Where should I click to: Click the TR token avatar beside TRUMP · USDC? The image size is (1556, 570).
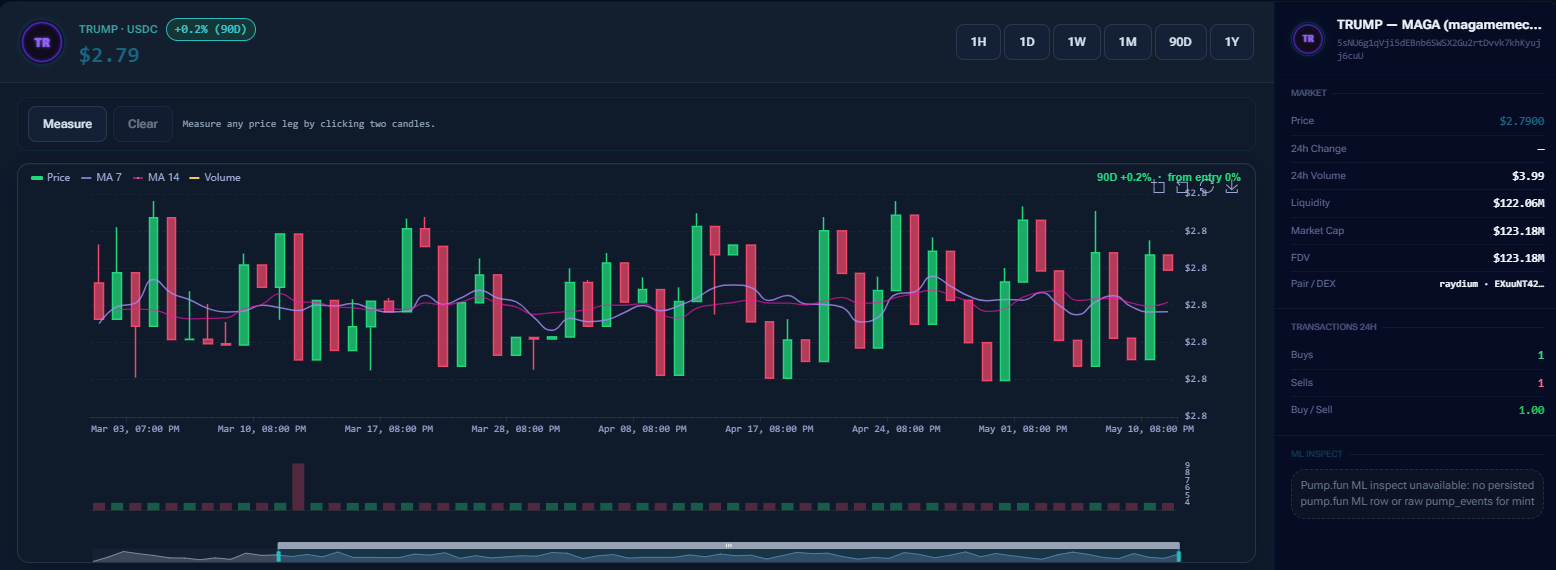[42, 42]
